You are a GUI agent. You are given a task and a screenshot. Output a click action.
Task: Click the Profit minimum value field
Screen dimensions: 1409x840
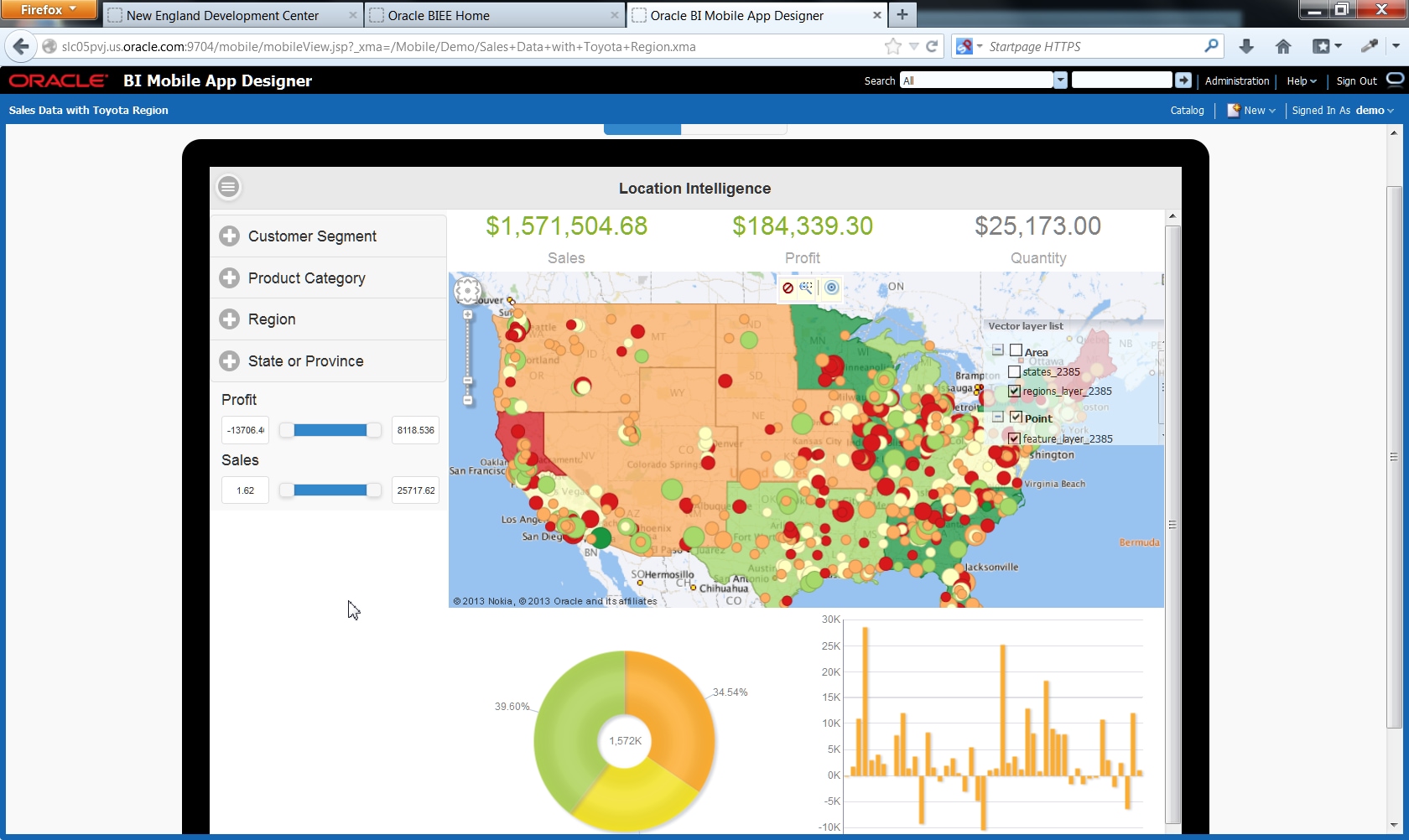(246, 430)
